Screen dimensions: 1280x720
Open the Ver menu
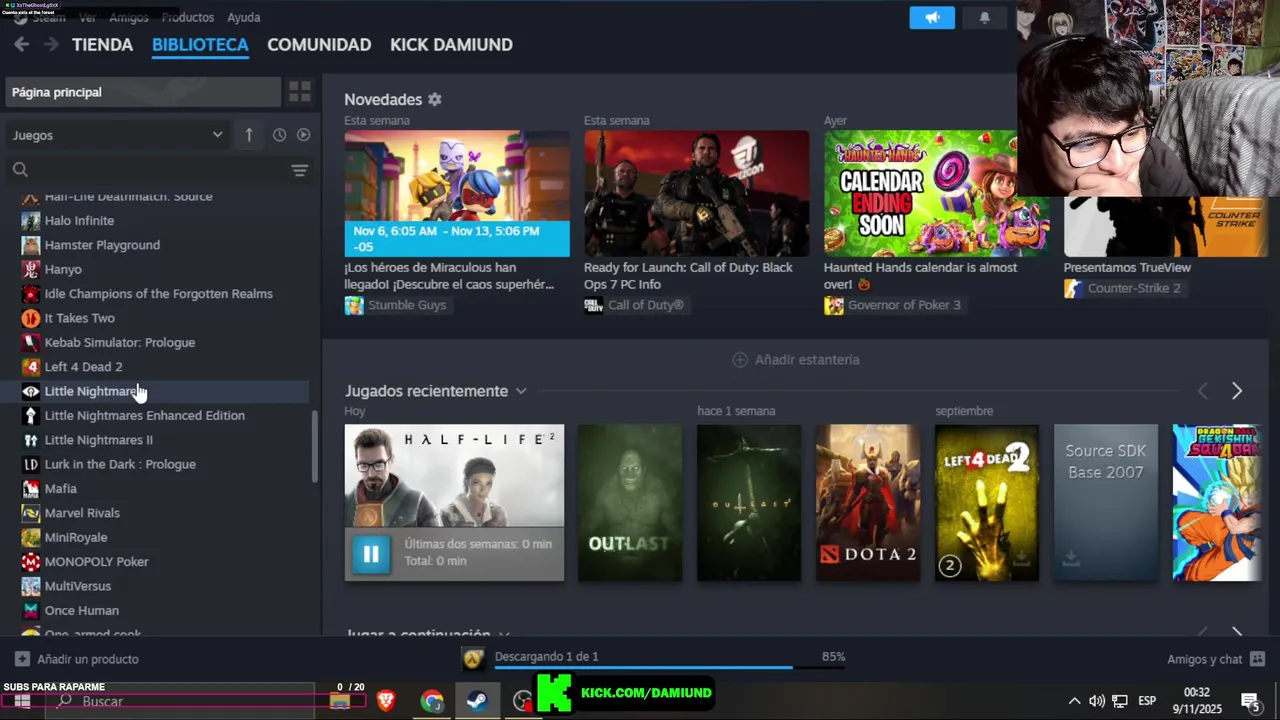tap(88, 18)
